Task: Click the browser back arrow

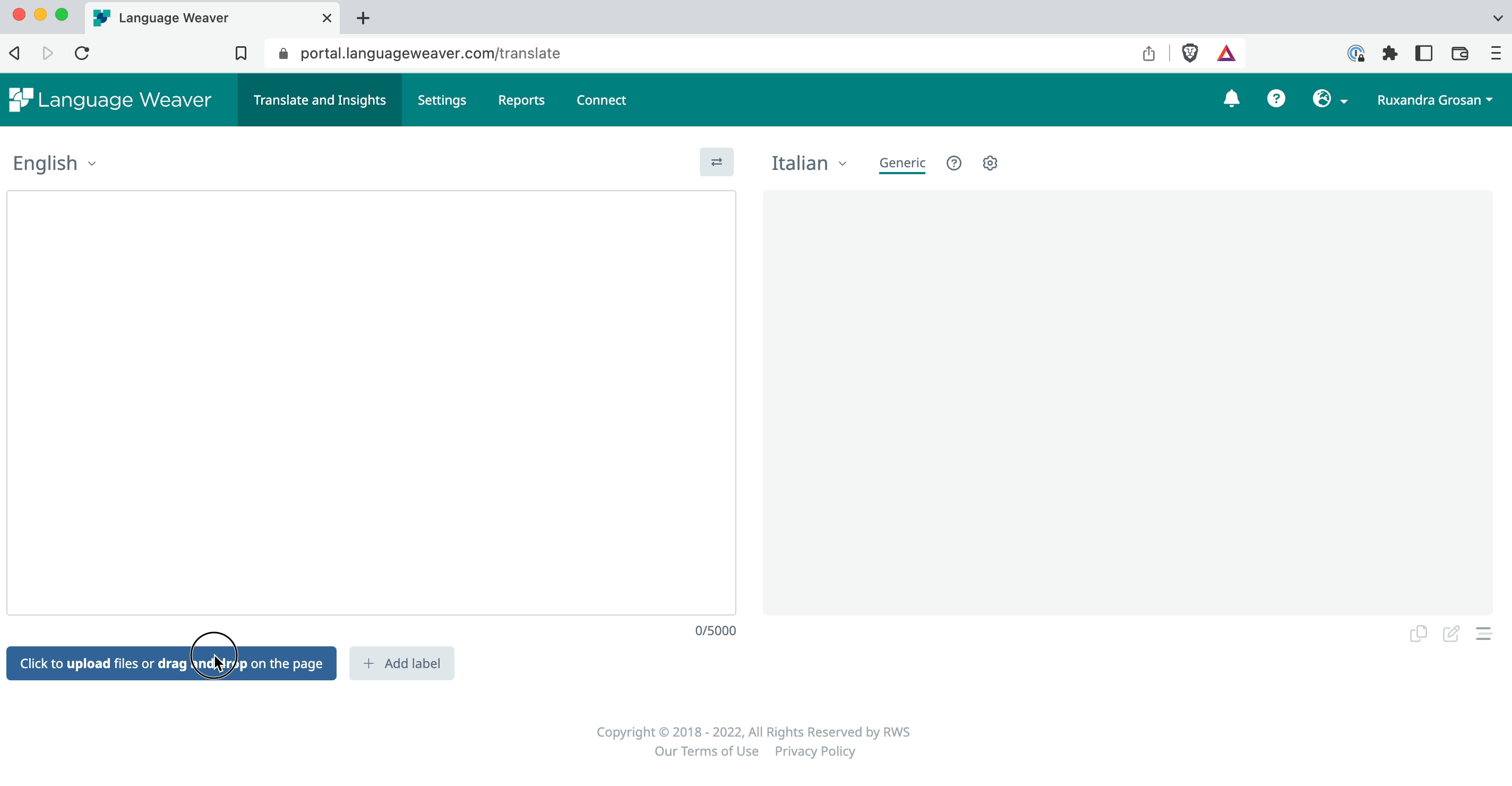Action: [x=15, y=54]
